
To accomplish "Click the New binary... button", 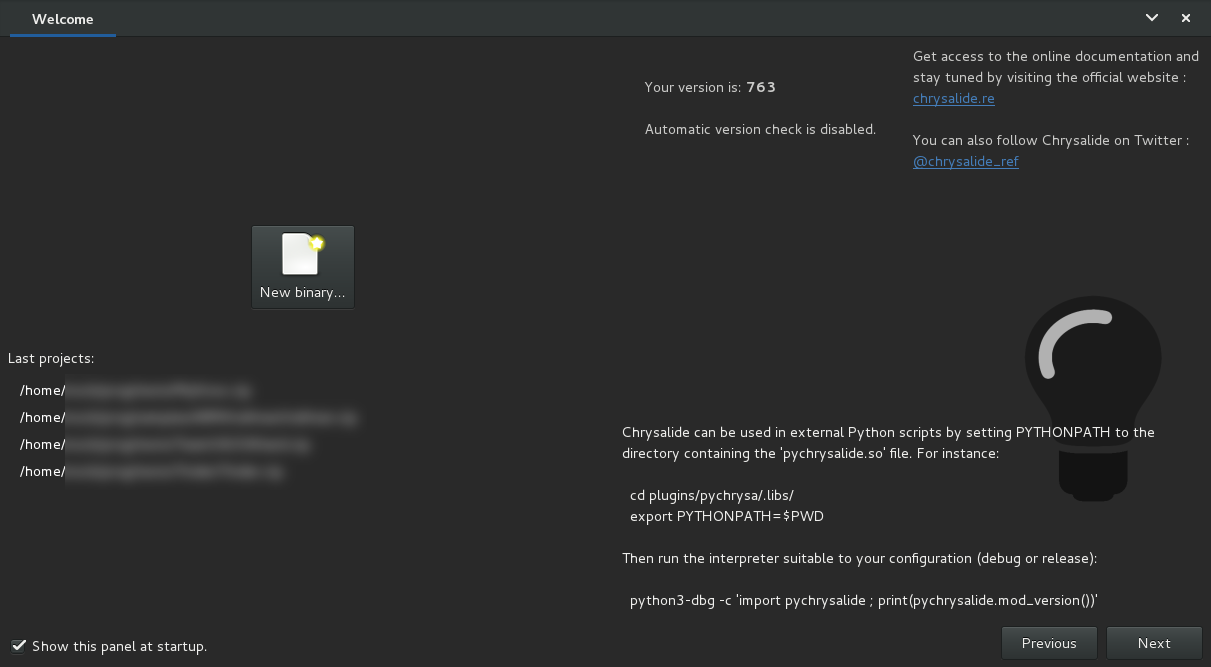I will click(x=303, y=267).
